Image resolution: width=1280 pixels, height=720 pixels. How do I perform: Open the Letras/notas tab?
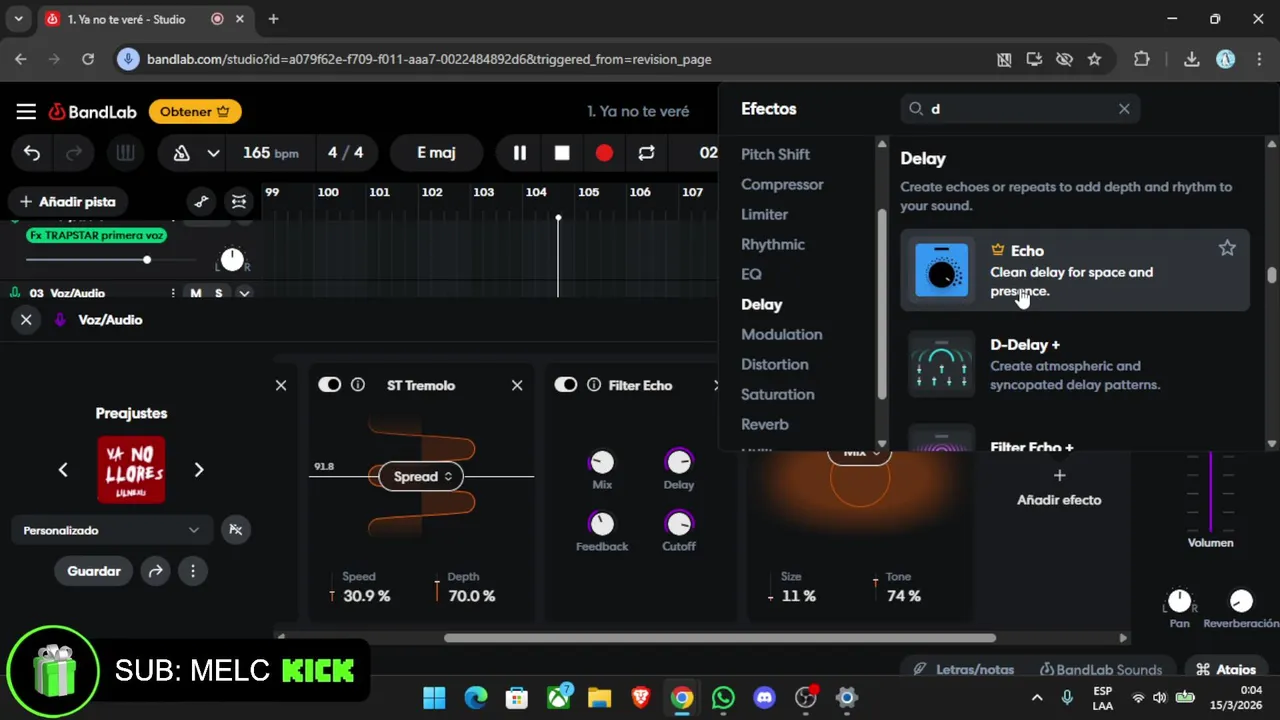point(964,669)
